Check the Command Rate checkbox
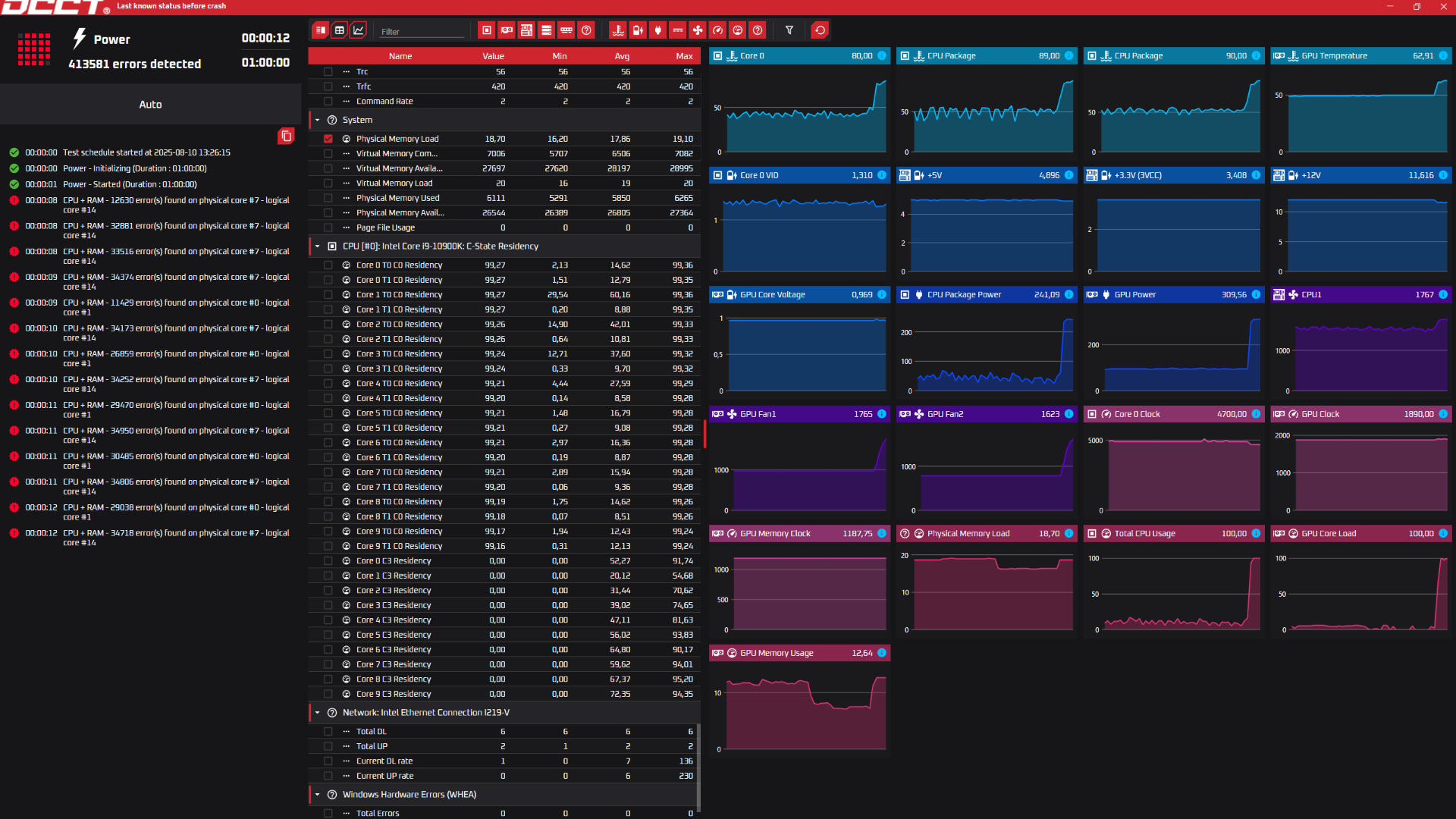Screen dimensions: 1456x819 coord(328,101)
